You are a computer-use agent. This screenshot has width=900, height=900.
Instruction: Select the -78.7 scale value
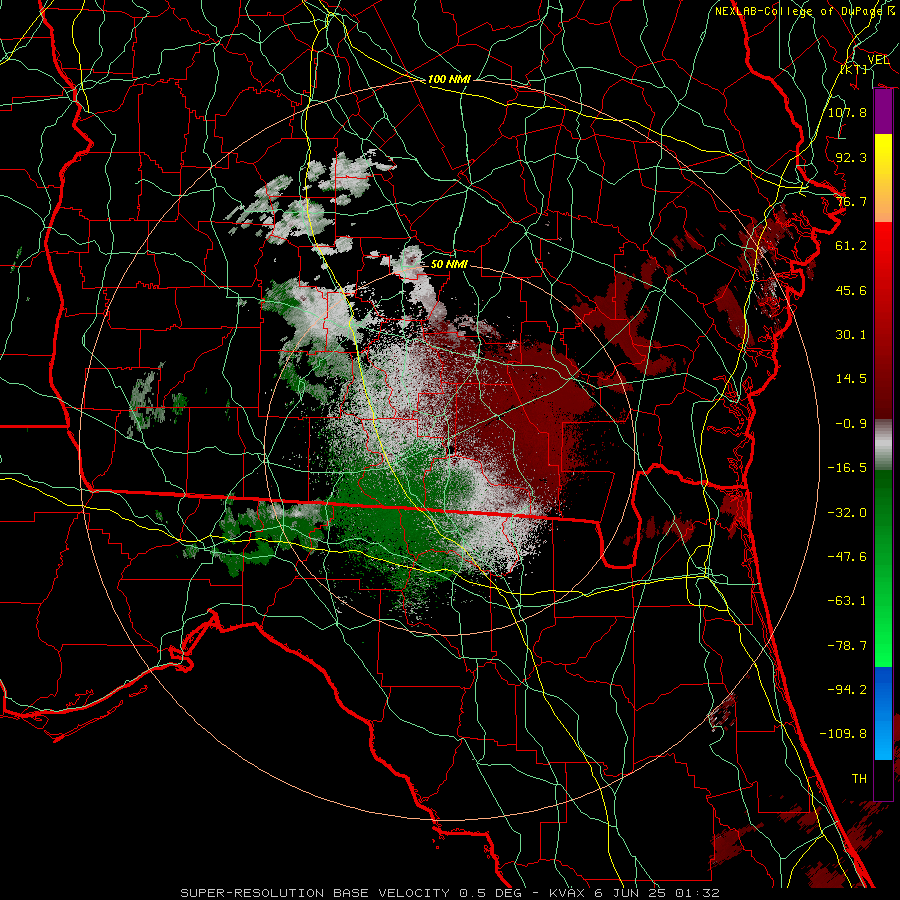pyautogui.click(x=847, y=646)
